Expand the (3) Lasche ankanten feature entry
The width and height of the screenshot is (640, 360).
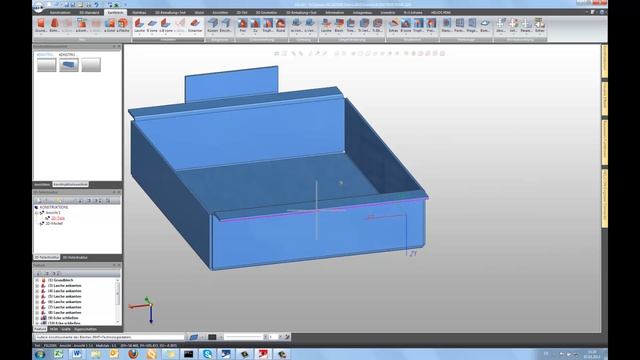(37, 286)
